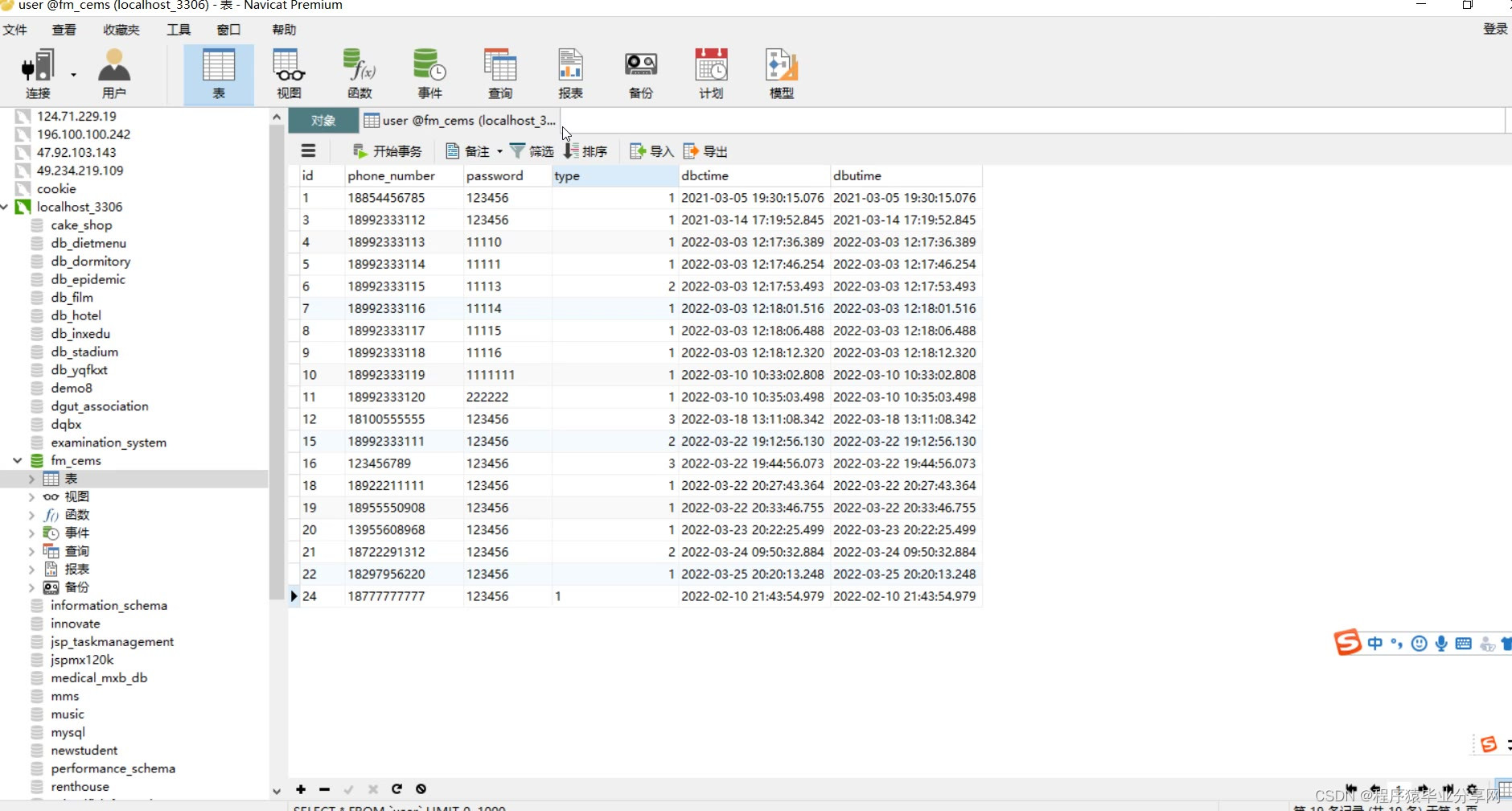Open the 模型 model toolbar icon
The width and height of the screenshot is (1512, 811).
tap(782, 74)
